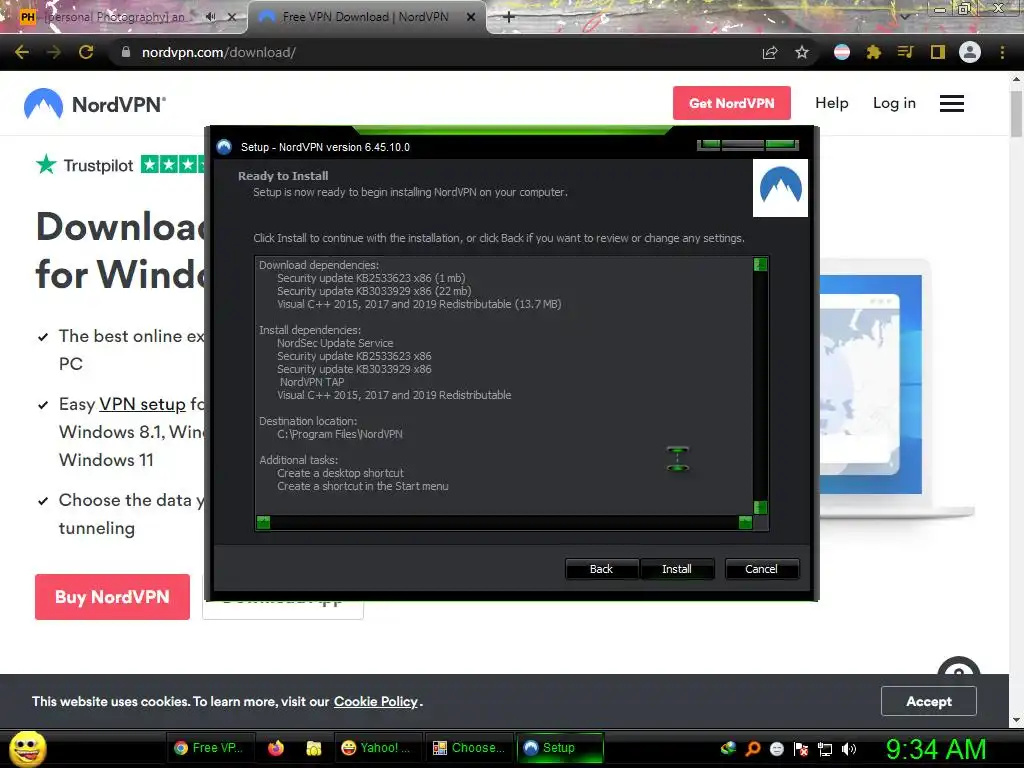Open the Chrome profile avatar

pyautogui.click(x=970, y=52)
